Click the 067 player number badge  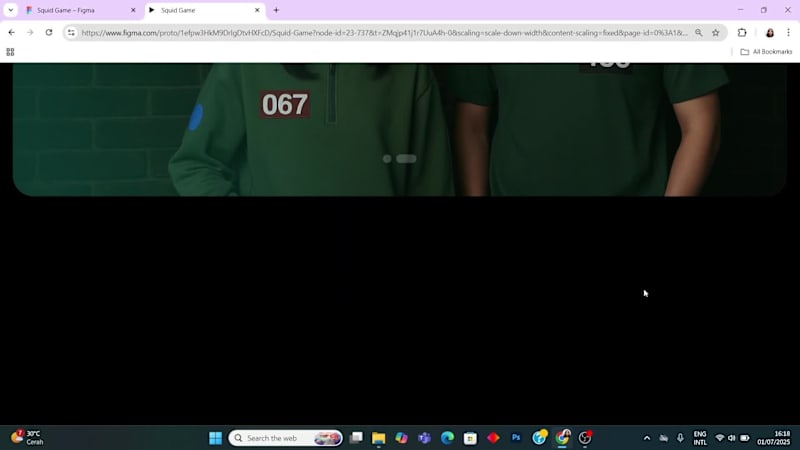coord(285,105)
